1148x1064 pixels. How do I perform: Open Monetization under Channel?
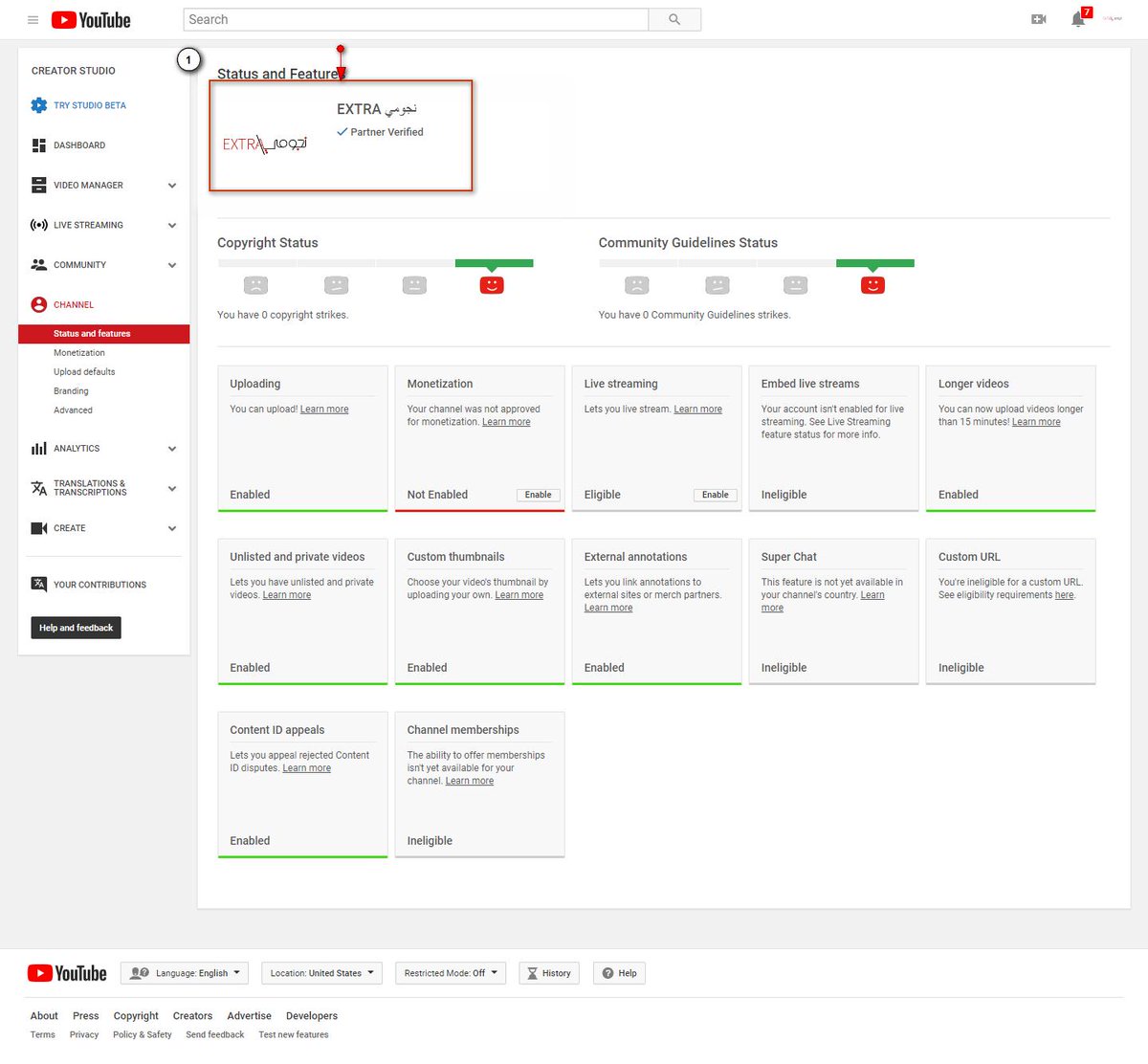coord(79,353)
